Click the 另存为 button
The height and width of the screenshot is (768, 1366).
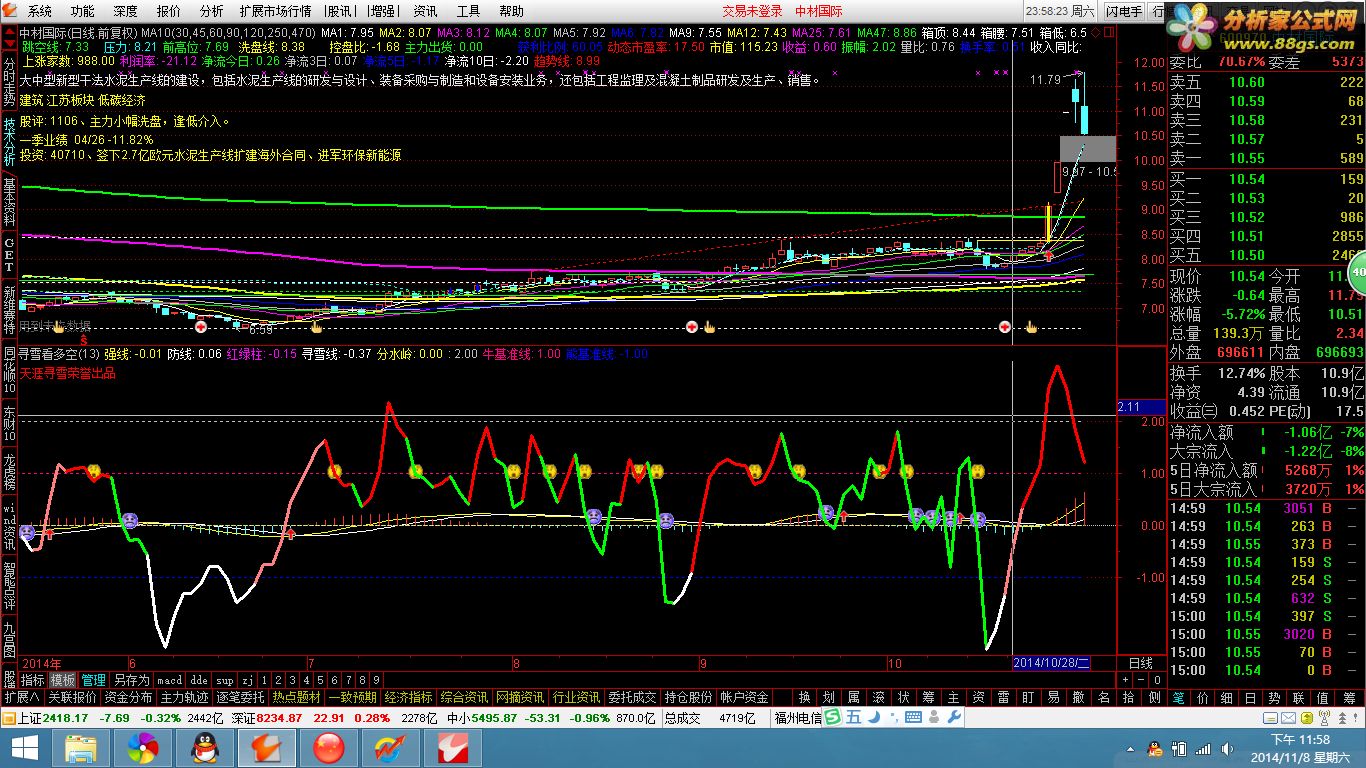131,680
